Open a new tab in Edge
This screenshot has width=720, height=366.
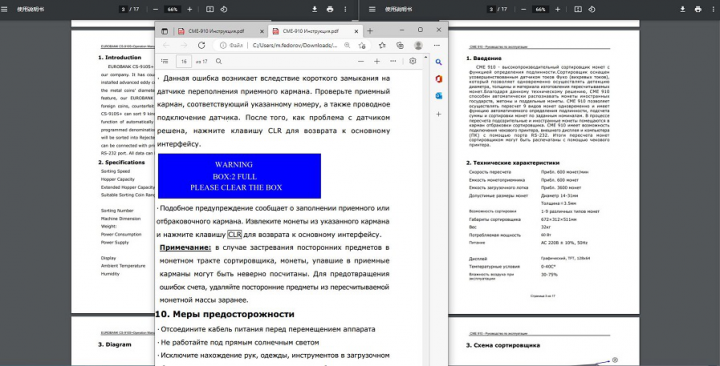click(370, 31)
